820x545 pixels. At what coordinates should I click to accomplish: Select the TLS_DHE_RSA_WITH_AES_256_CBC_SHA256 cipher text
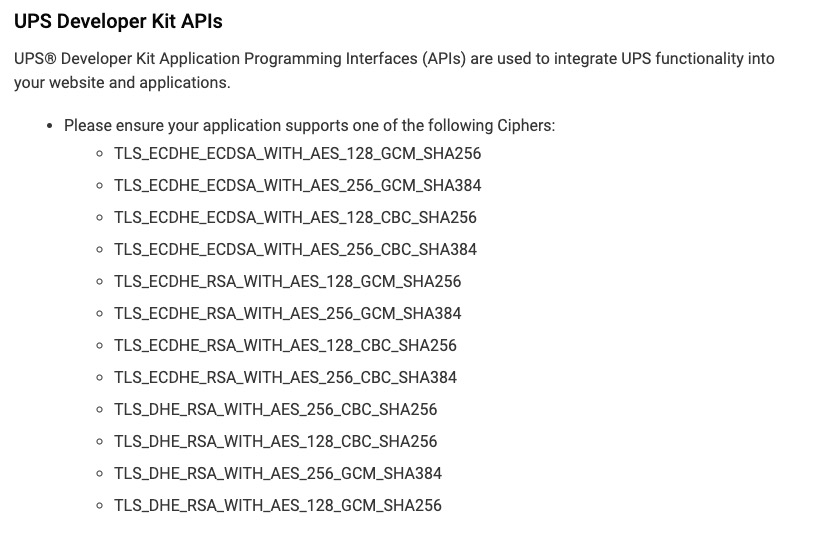tap(276, 410)
